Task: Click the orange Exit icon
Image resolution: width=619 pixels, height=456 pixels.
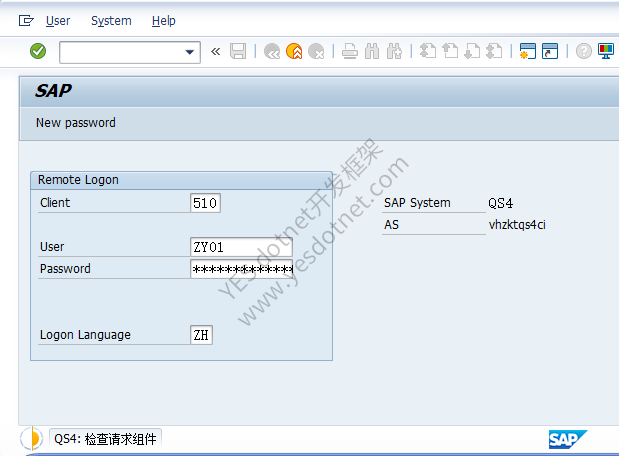Action: (294, 51)
